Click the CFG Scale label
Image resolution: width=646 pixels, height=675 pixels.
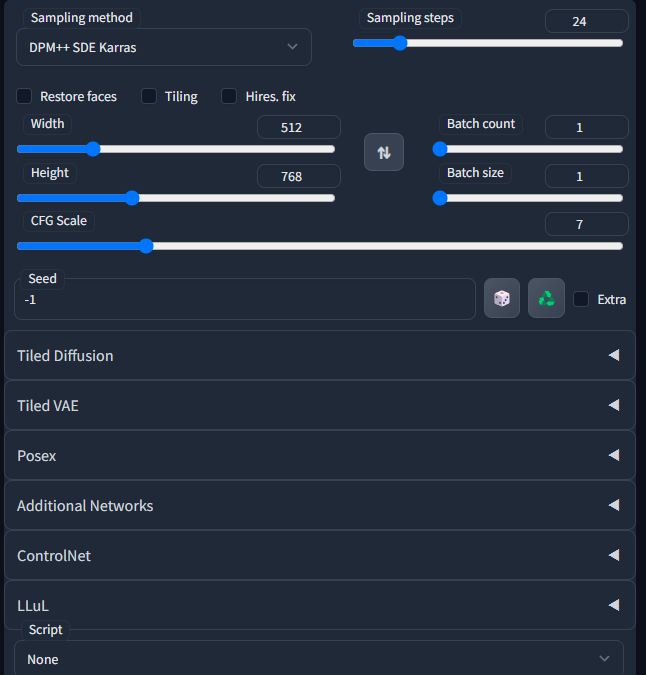(59, 221)
